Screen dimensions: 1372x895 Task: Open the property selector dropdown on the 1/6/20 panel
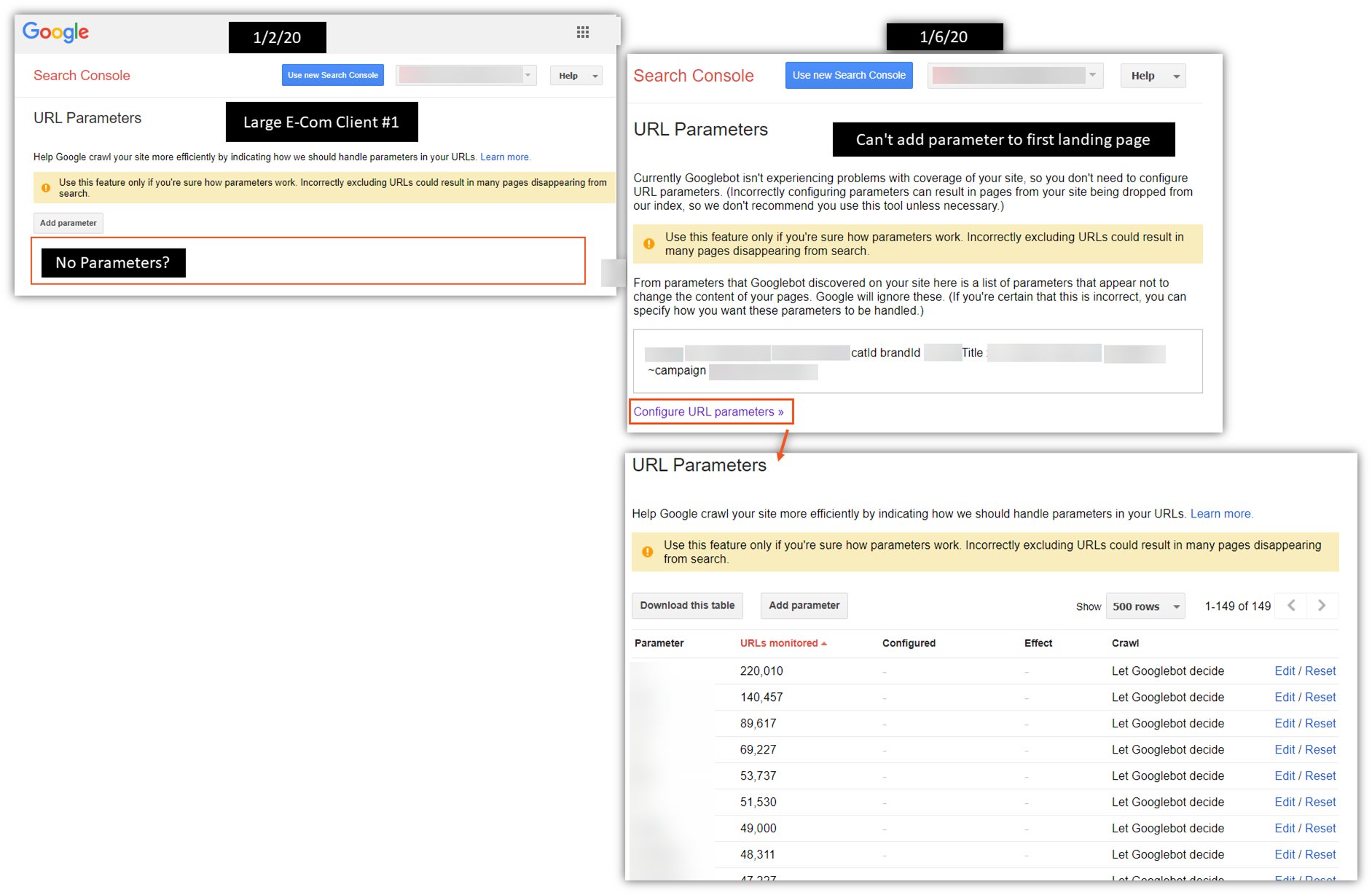[1014, 75]
